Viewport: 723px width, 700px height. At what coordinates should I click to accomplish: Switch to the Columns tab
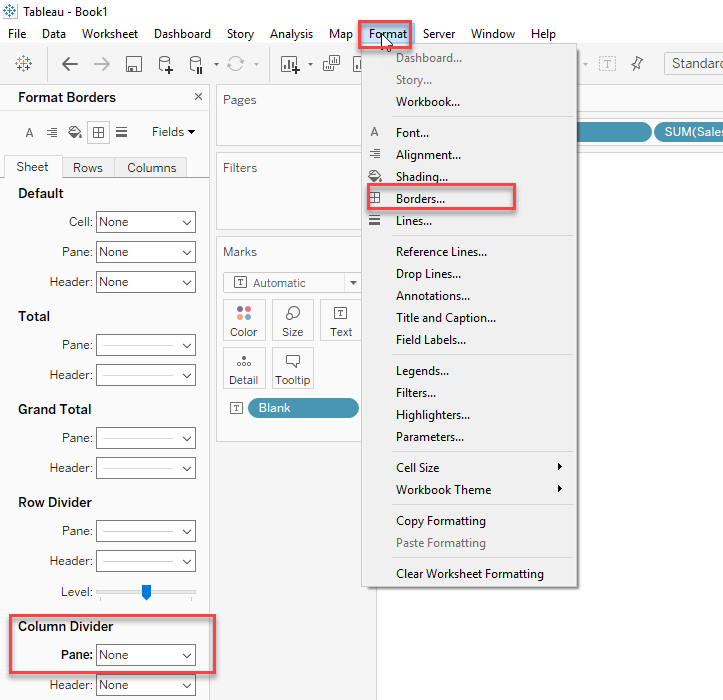[152, 167]
